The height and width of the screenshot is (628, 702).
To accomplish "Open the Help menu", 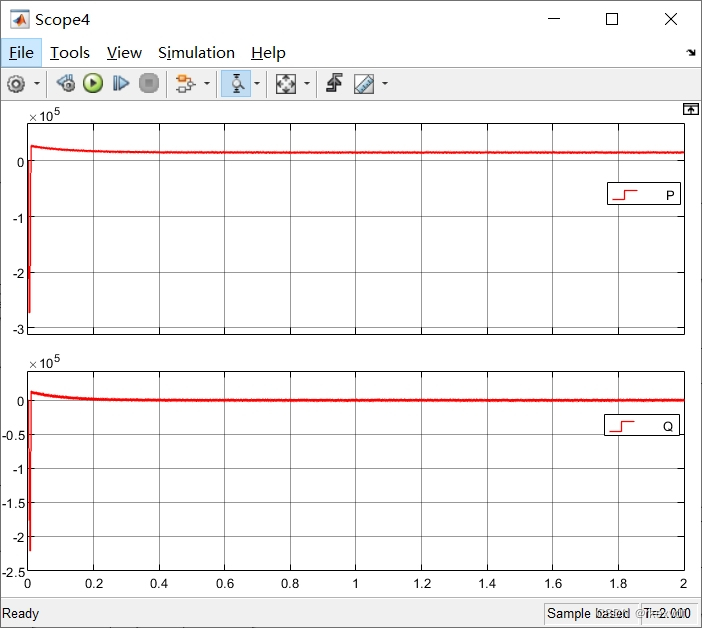I will pyautogui.click(x=268, y=53).
